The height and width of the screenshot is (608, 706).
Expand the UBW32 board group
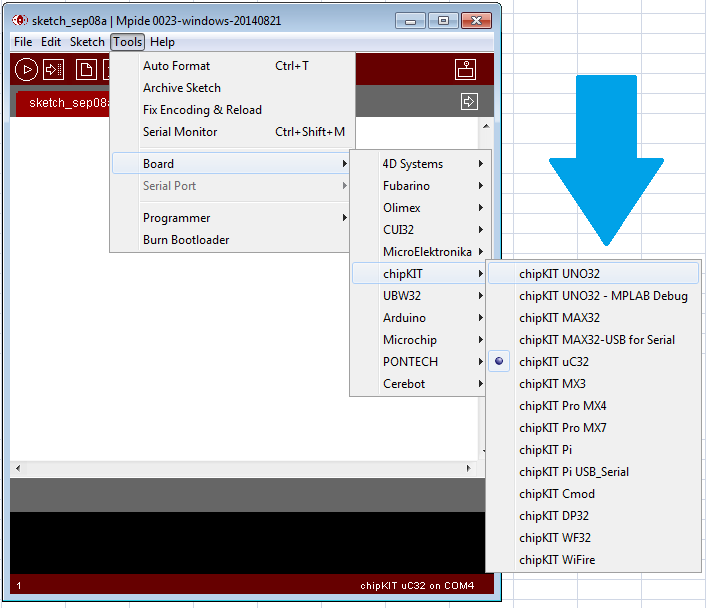tap(418, 296)
